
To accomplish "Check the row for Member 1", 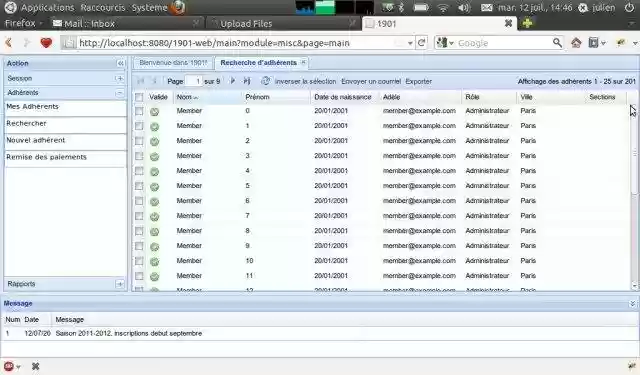I will coord(139,126).
